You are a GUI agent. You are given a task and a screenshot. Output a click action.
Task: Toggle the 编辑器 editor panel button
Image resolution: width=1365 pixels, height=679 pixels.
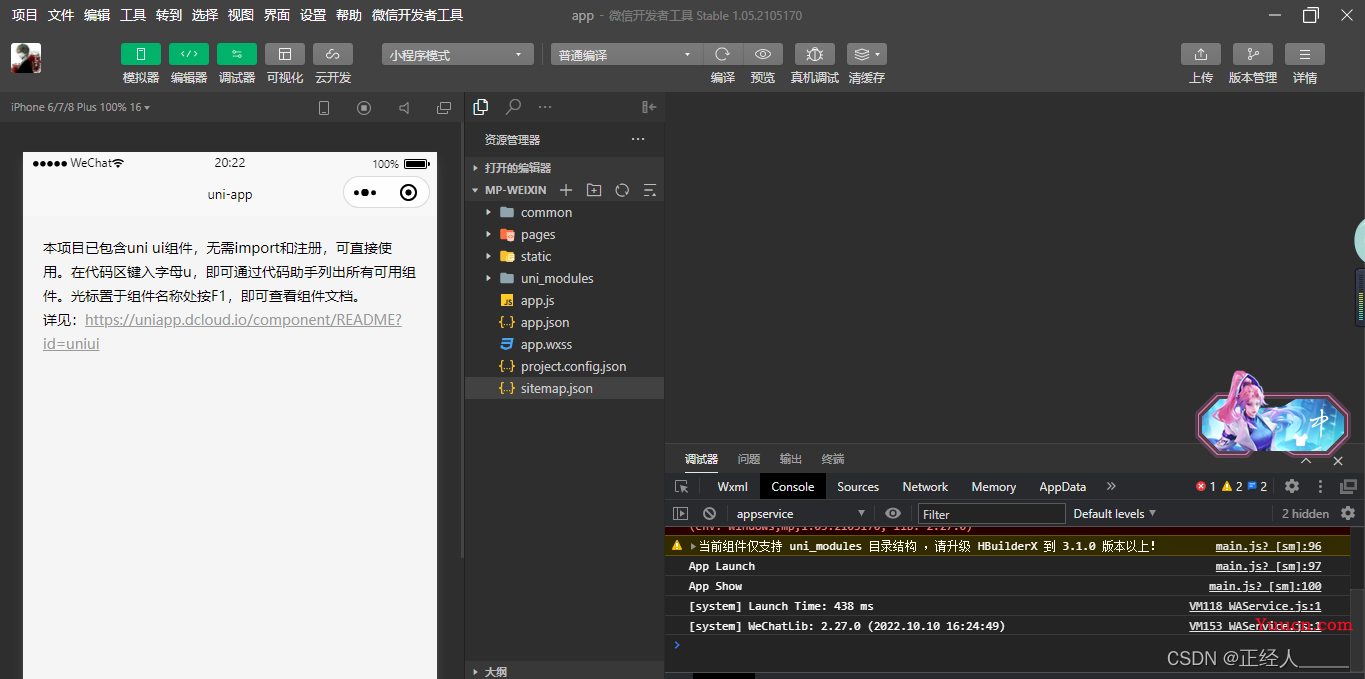[189, 54]
